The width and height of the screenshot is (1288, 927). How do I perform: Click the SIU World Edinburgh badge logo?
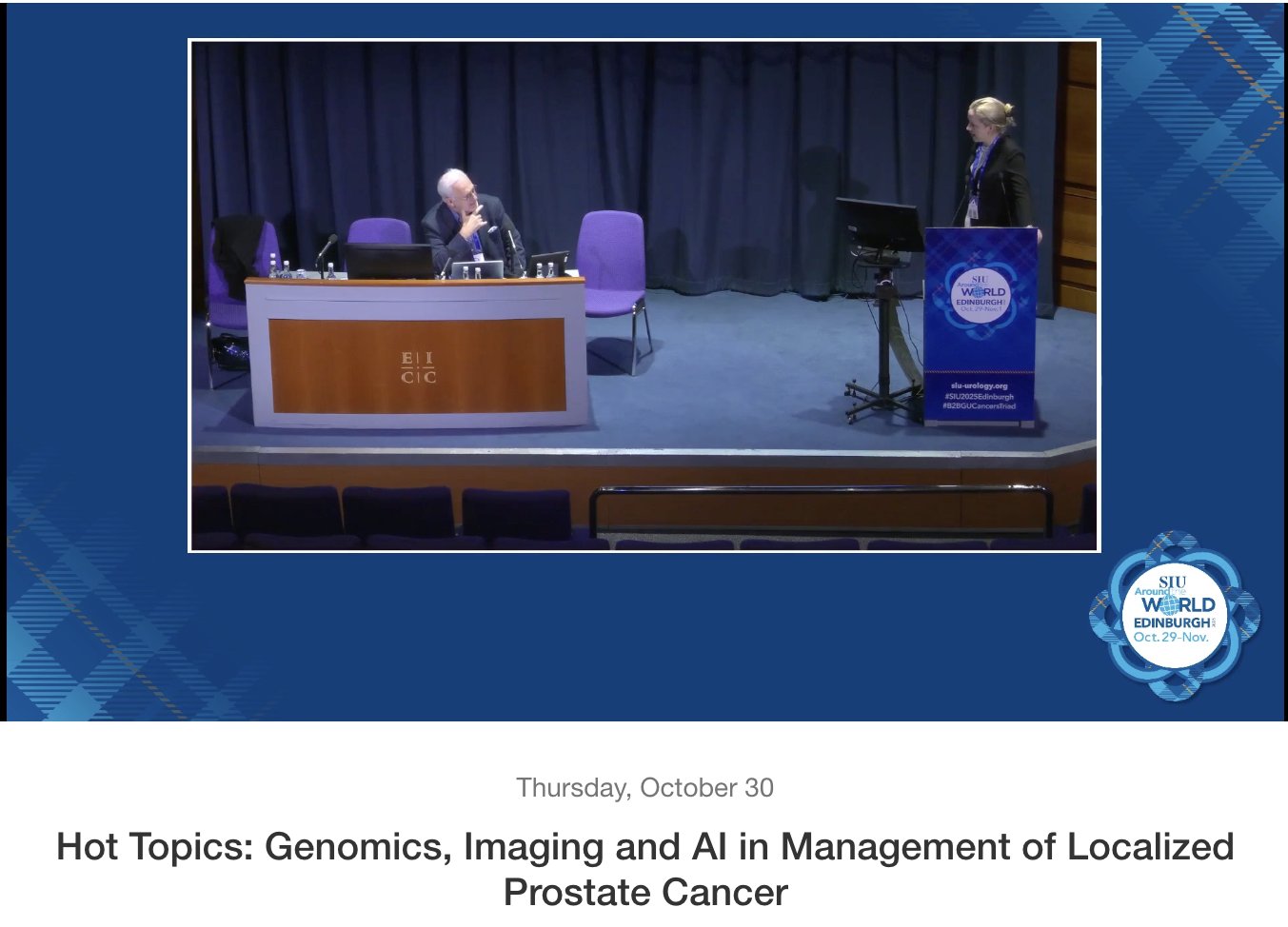pyautogui.click(x=1175, y=616)
